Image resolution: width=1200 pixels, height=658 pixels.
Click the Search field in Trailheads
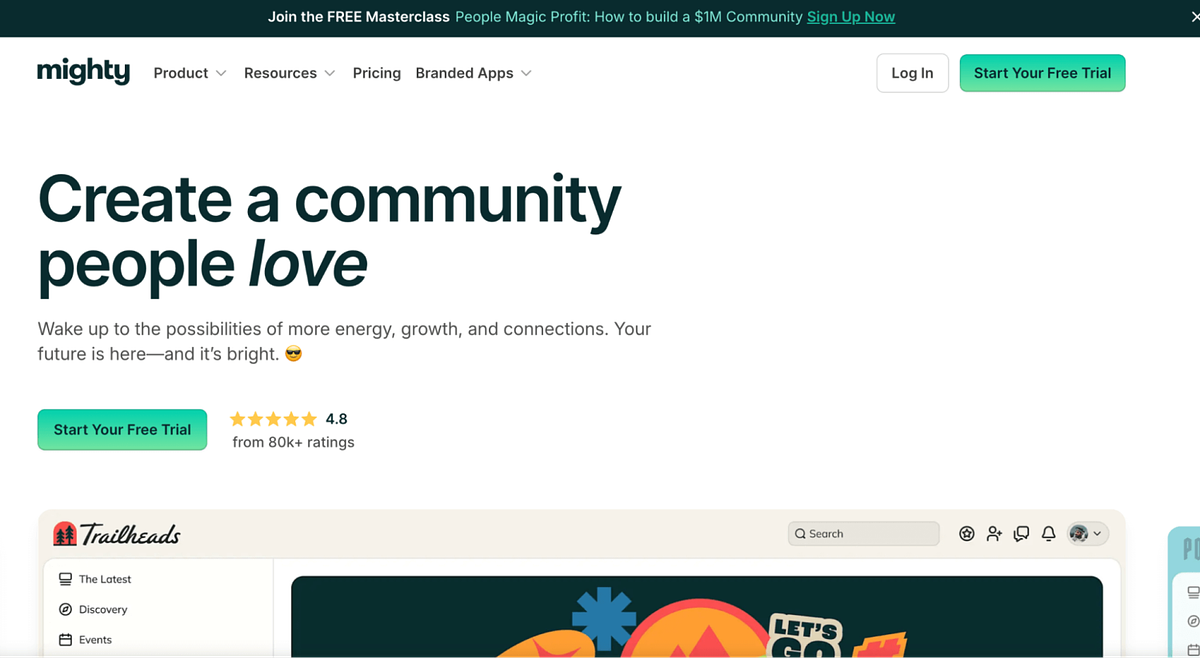pyautogui.click(x=863, y=533)
